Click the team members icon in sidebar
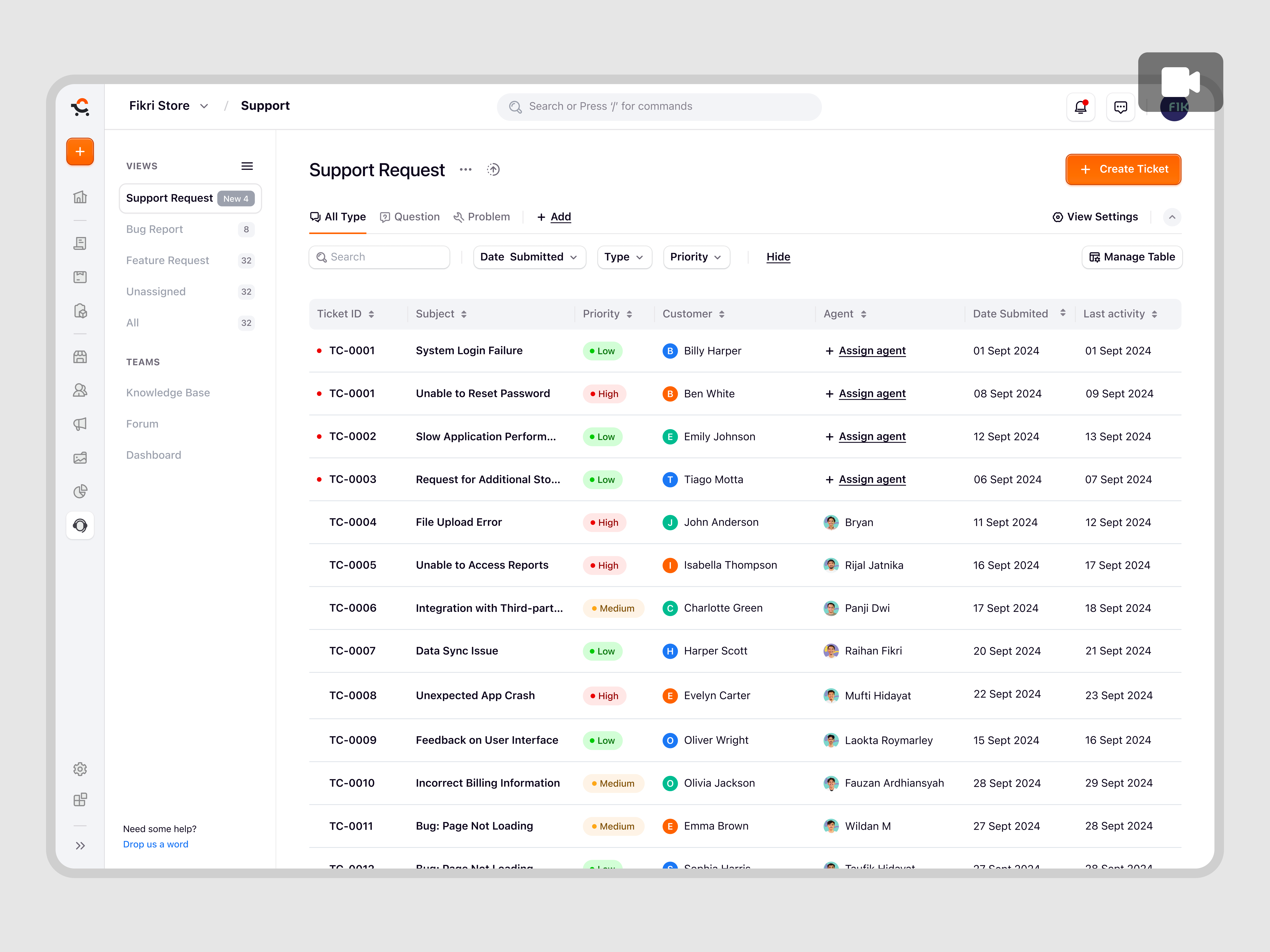Viewport: 1270px width, 952px height. 80,390
